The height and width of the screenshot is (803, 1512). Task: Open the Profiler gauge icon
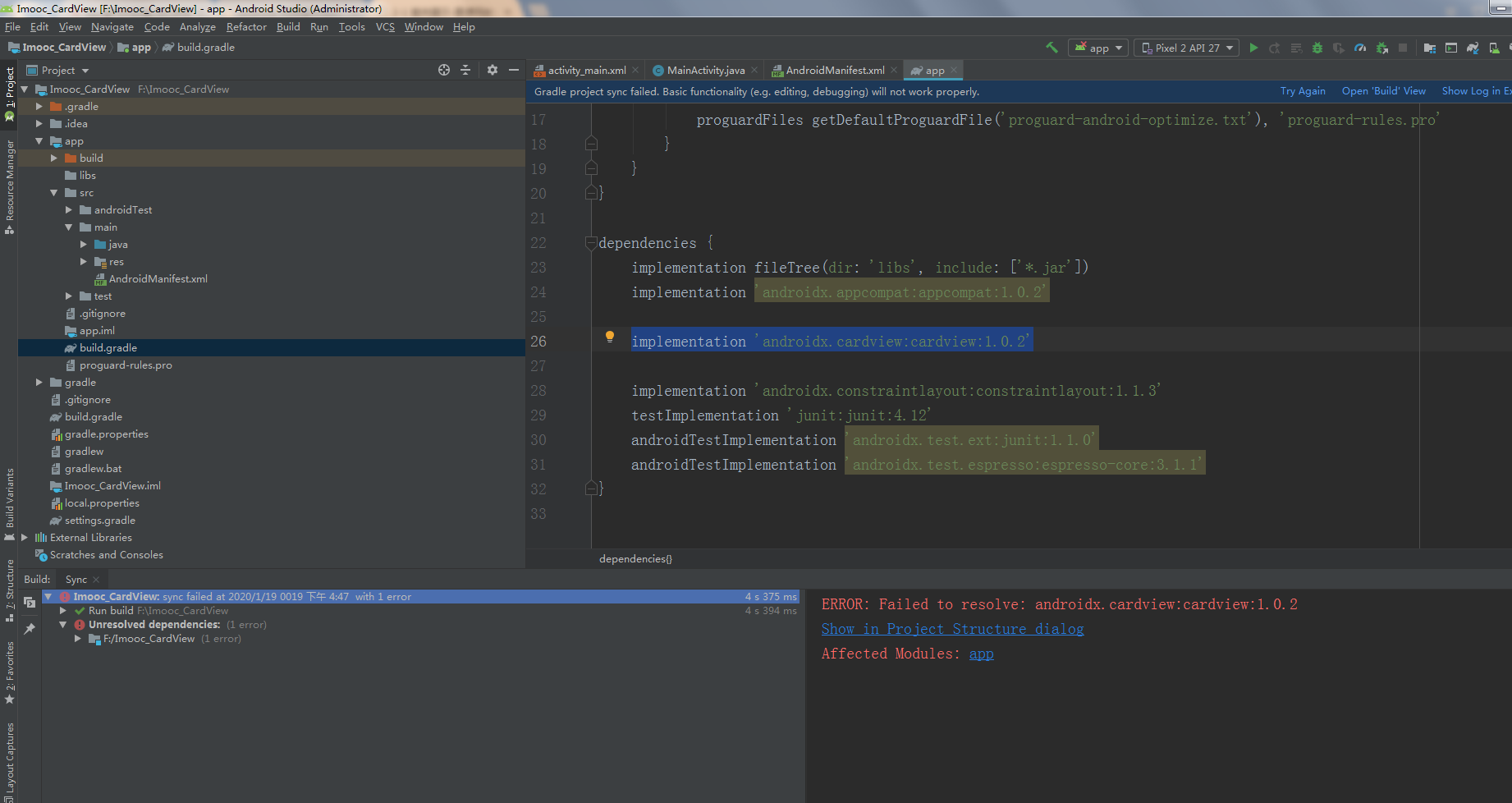(1360, 48)
